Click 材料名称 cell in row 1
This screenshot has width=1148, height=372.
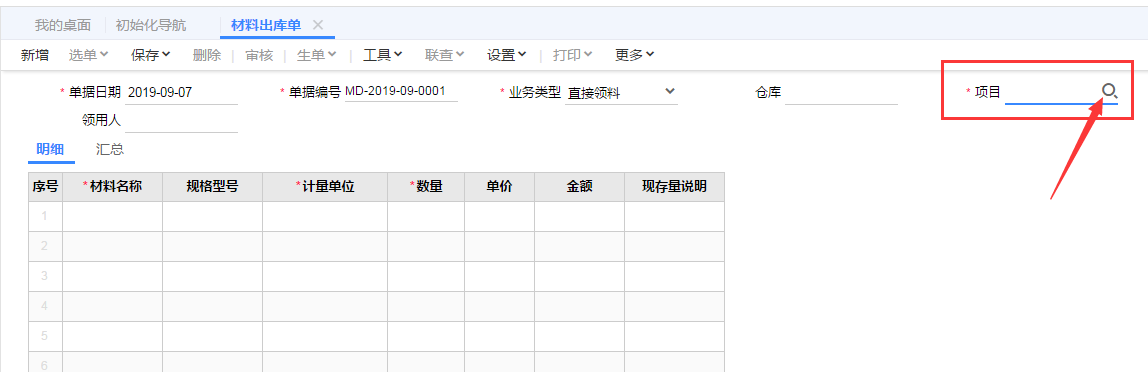coord(113,216)
